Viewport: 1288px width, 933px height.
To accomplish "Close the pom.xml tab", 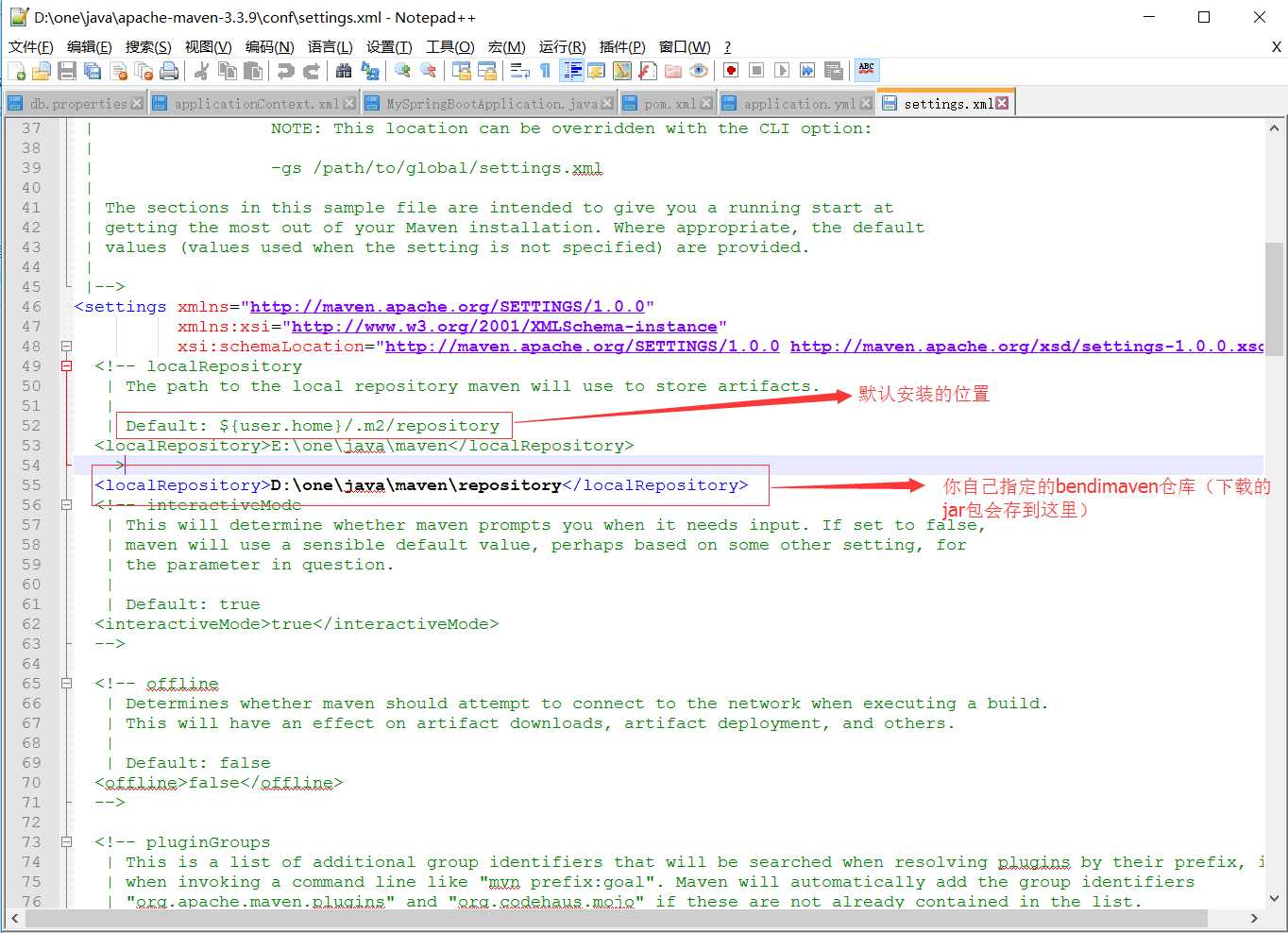I will pos(706,104).
